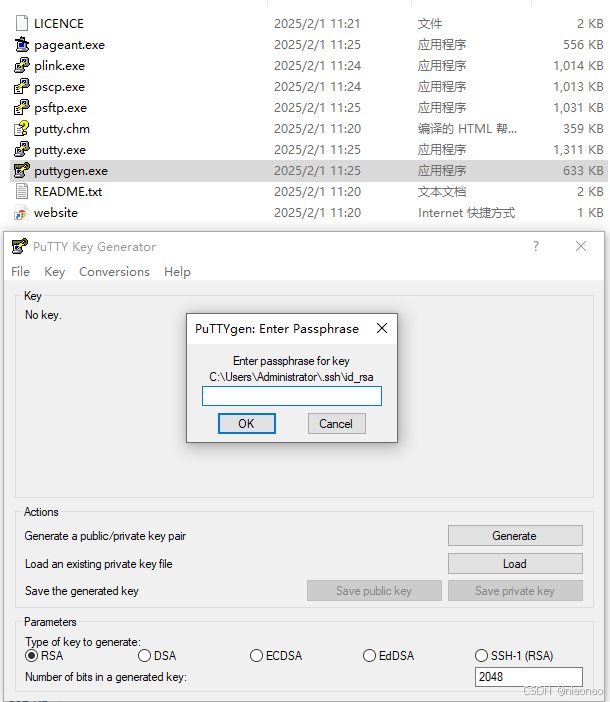
Task: Click the plink.exe icon
Action: coord(21,65)
